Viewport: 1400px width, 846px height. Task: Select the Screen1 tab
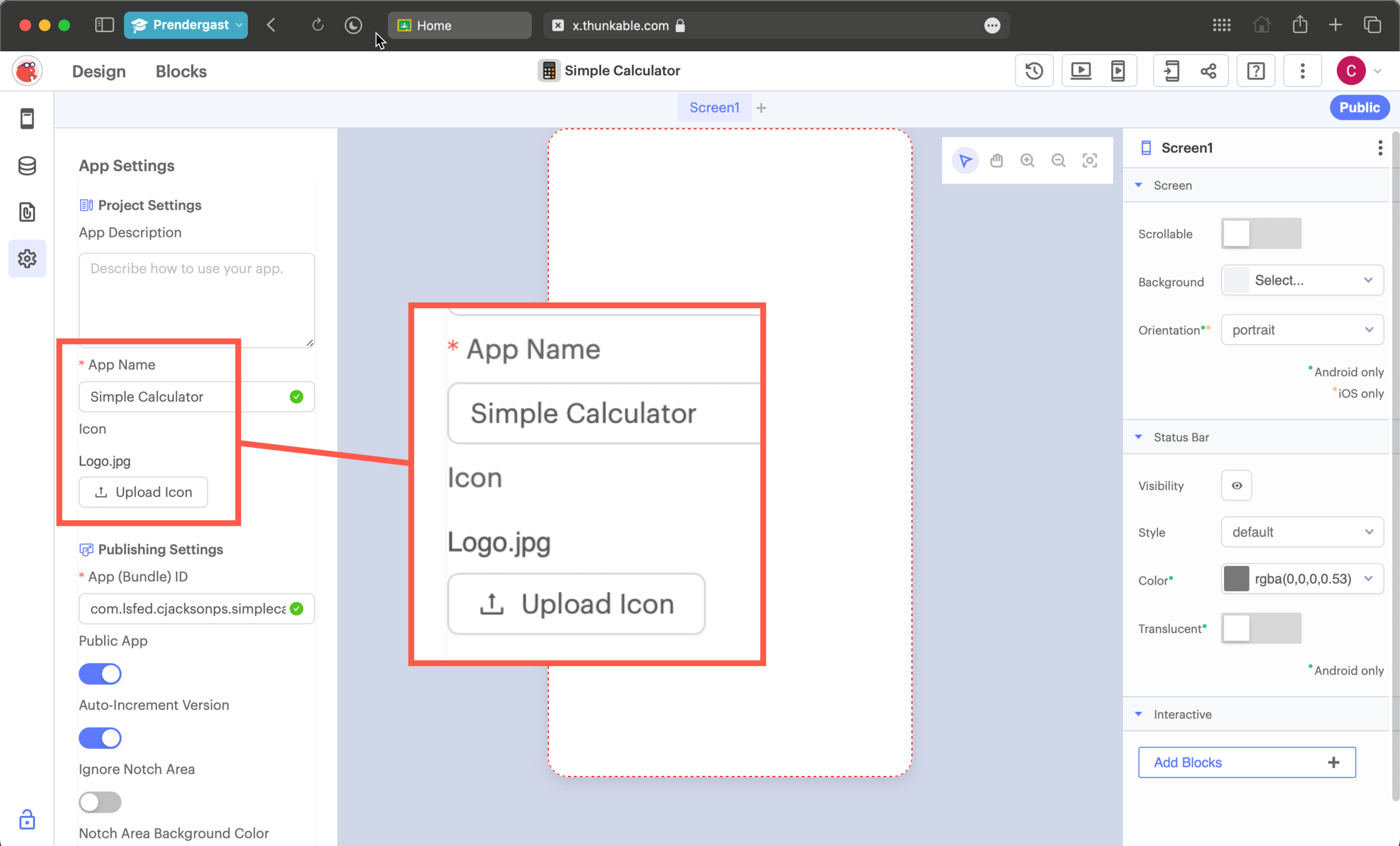click(714, 107)
